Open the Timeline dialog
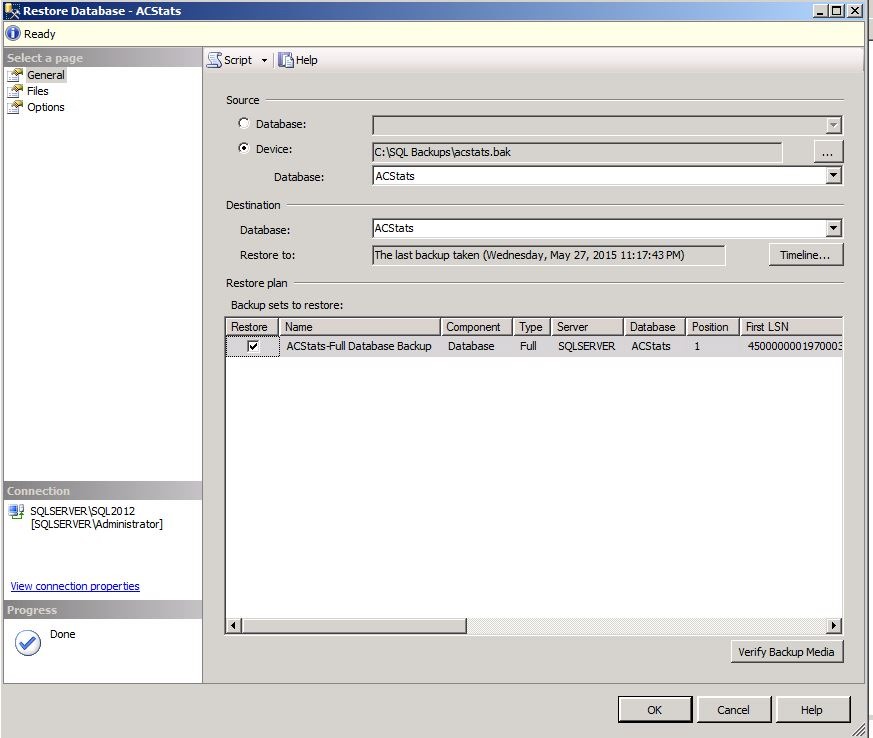This screenshot has height=738, width=873. coord(805,255)
